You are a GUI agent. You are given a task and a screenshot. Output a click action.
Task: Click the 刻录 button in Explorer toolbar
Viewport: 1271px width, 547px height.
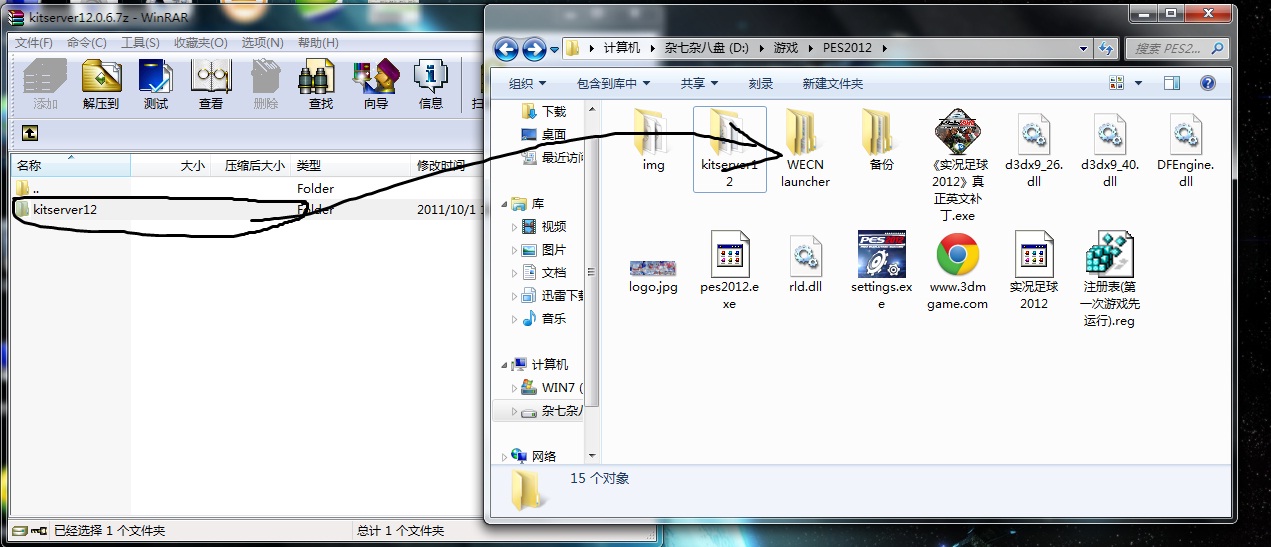point(761,84)
